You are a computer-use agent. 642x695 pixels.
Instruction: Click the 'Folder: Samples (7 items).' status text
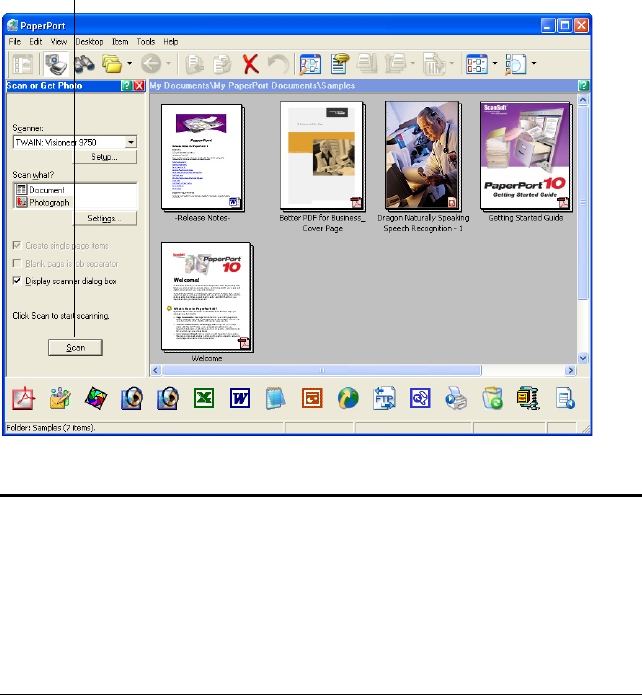pyautogui.click(x=51, y=428)
